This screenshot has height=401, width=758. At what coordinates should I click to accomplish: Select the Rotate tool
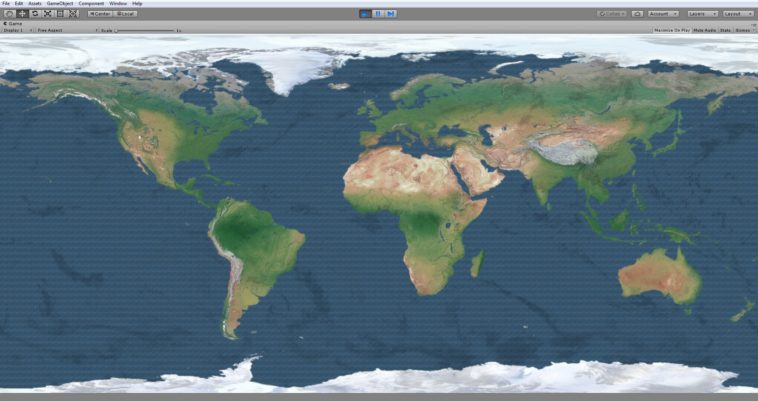pyautogui.click(x=35, y=14)
